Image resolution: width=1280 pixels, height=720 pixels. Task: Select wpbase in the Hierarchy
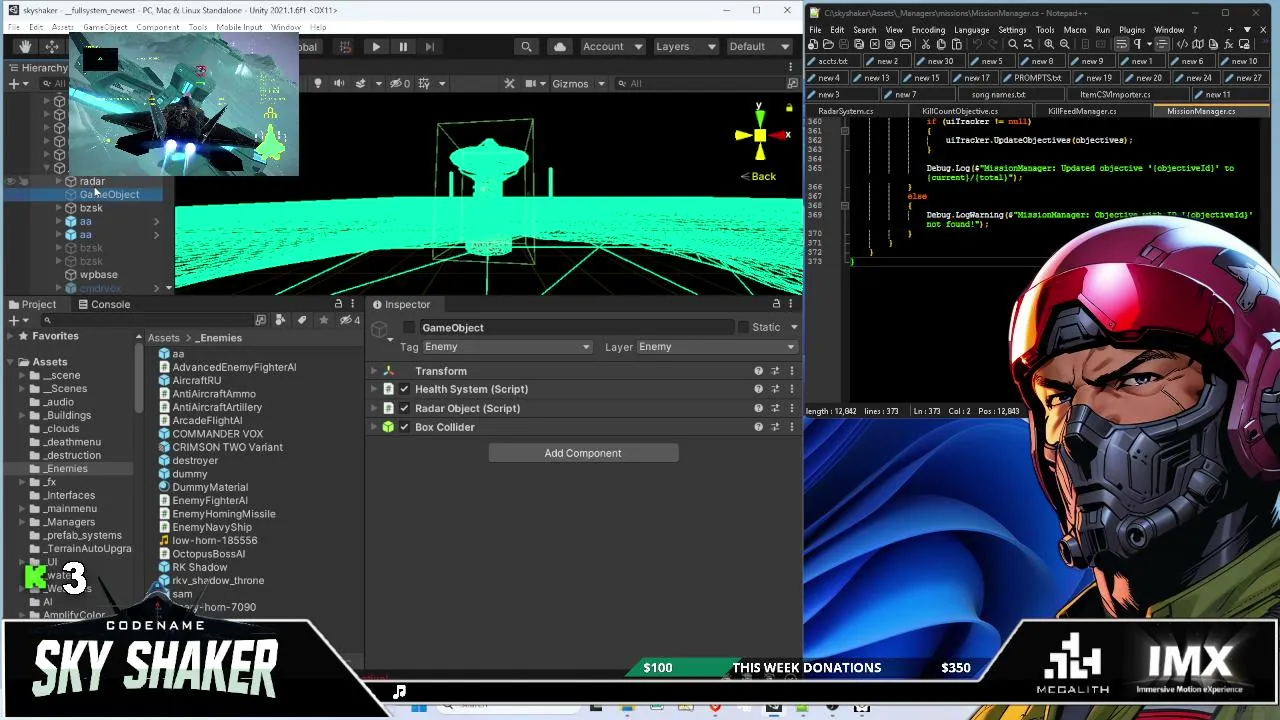pos(98,274)
